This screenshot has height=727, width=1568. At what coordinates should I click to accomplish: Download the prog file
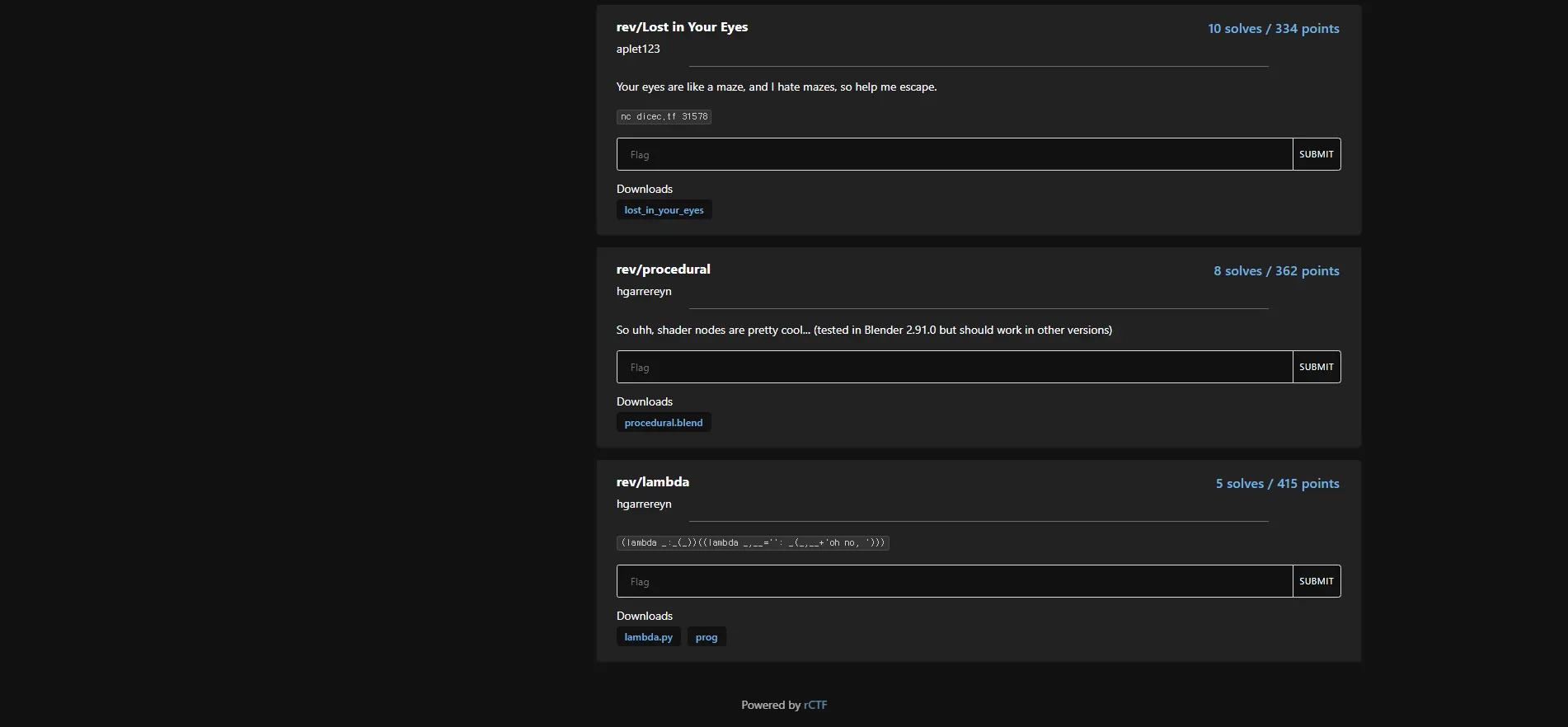pos(707,637)
